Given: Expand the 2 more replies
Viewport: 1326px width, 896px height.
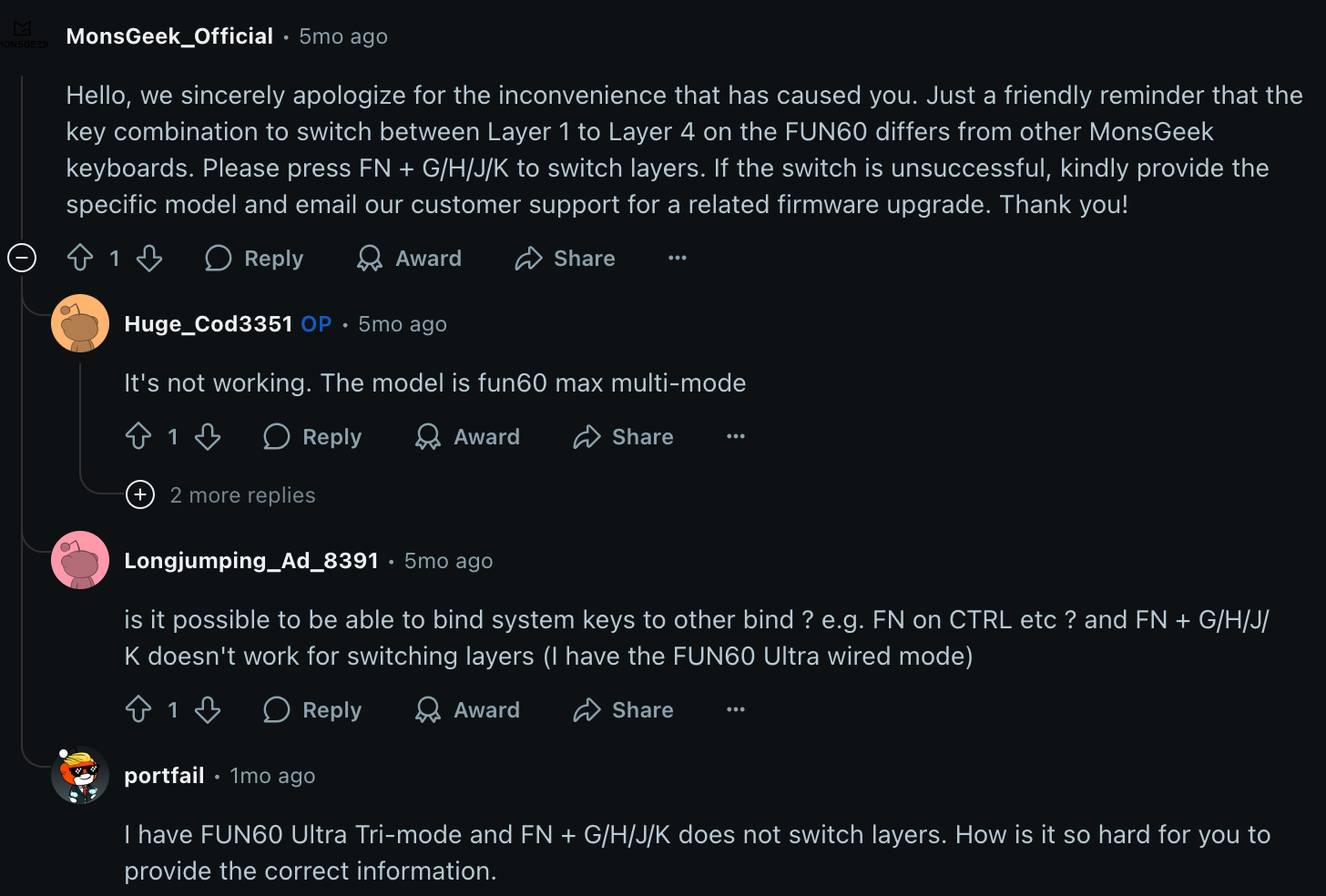Looking at the screenshot, I should pos(221,494).
